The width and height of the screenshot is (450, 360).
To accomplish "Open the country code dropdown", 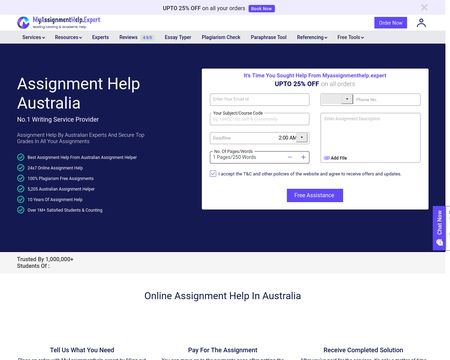I will pos(336,99).
